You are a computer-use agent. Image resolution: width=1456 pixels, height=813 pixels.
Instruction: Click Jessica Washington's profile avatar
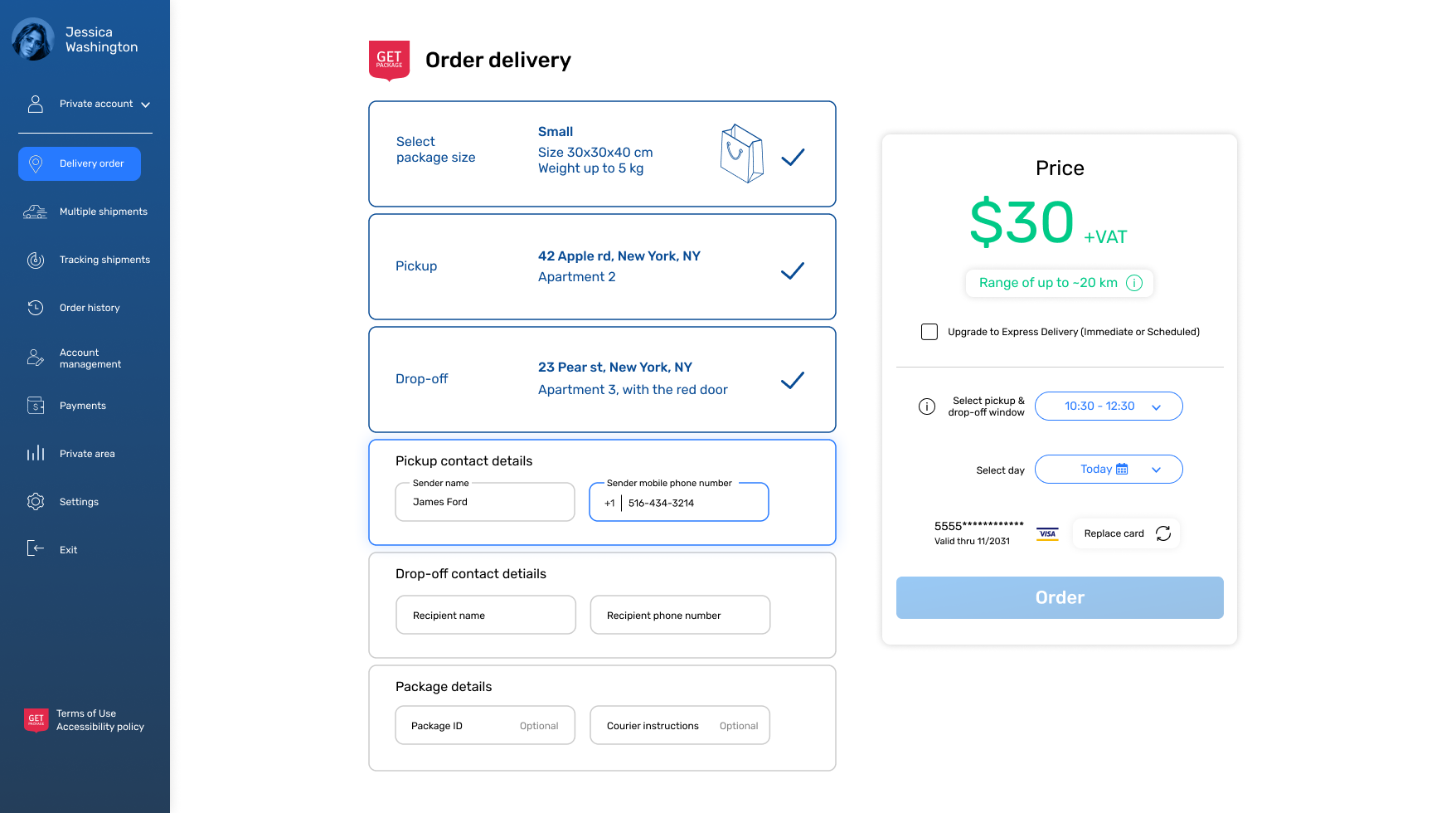pos(33,40)
